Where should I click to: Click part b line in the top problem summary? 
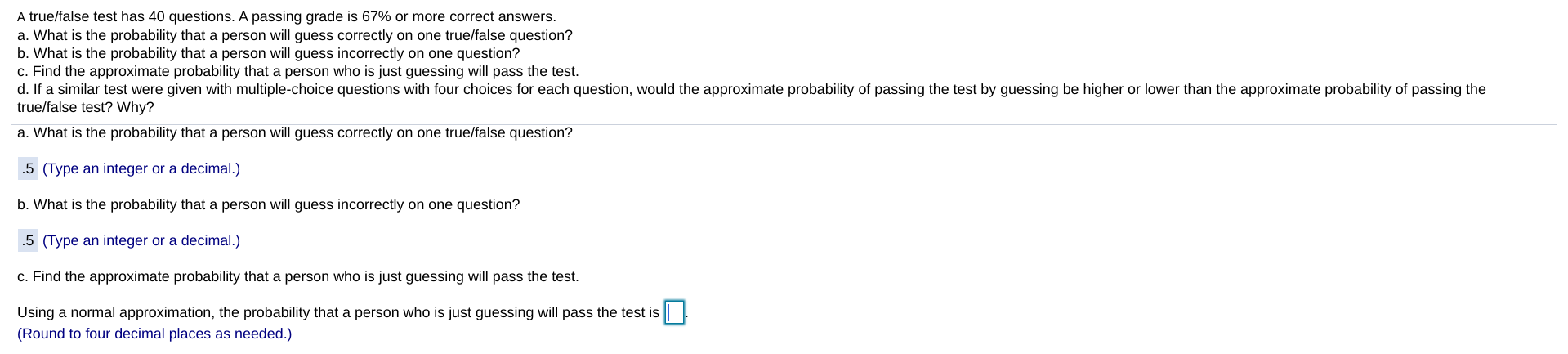[268, 53]
